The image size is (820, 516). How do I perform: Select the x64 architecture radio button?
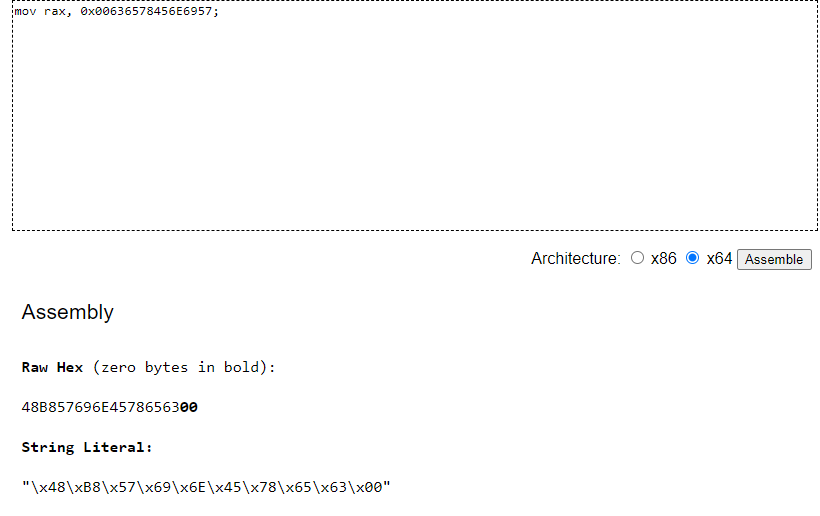pos(692,258)
